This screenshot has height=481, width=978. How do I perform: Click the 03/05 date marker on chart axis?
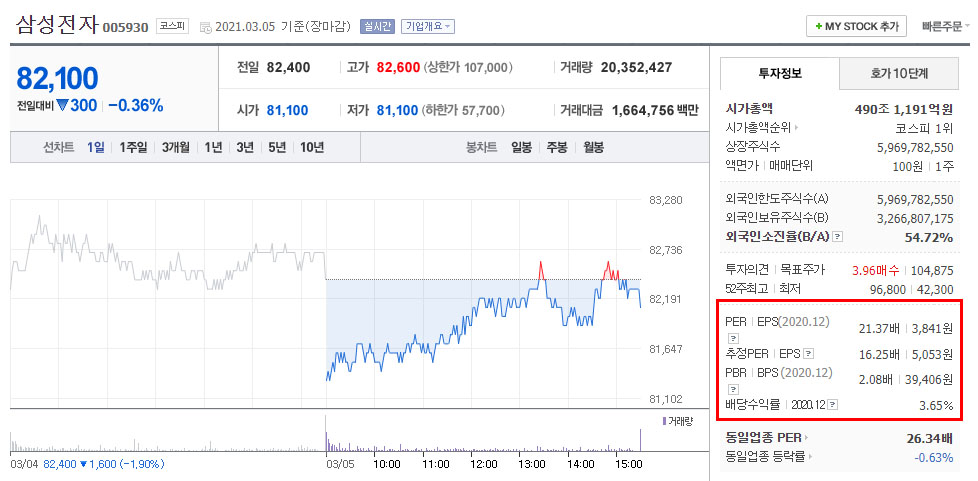(340, 464)
